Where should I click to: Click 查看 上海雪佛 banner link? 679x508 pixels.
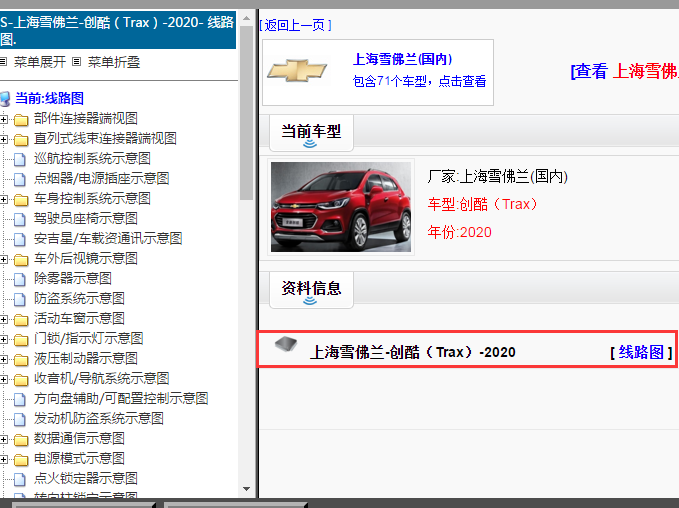(x=624, y=71)
